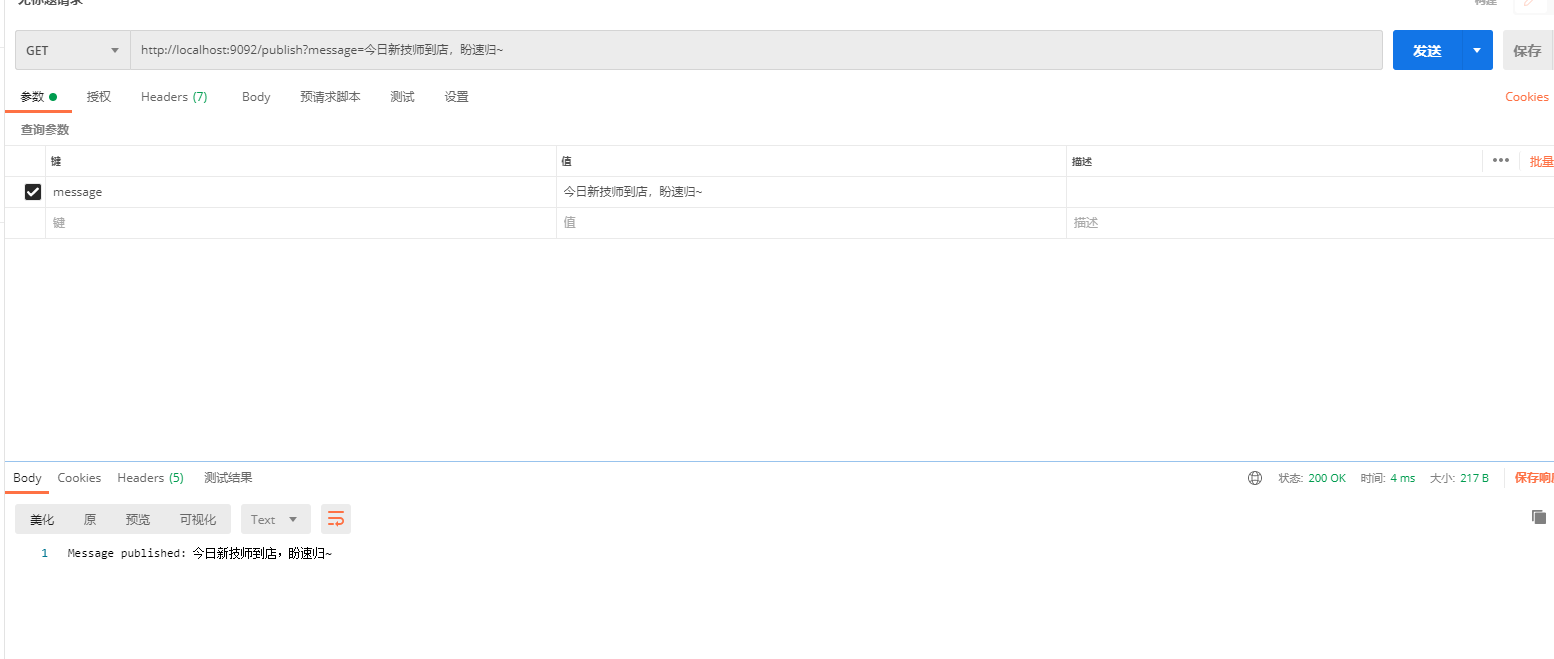Switch to the request Body tab
Viewport: 1554px width, 659px height.
click(x=256, y=97)
